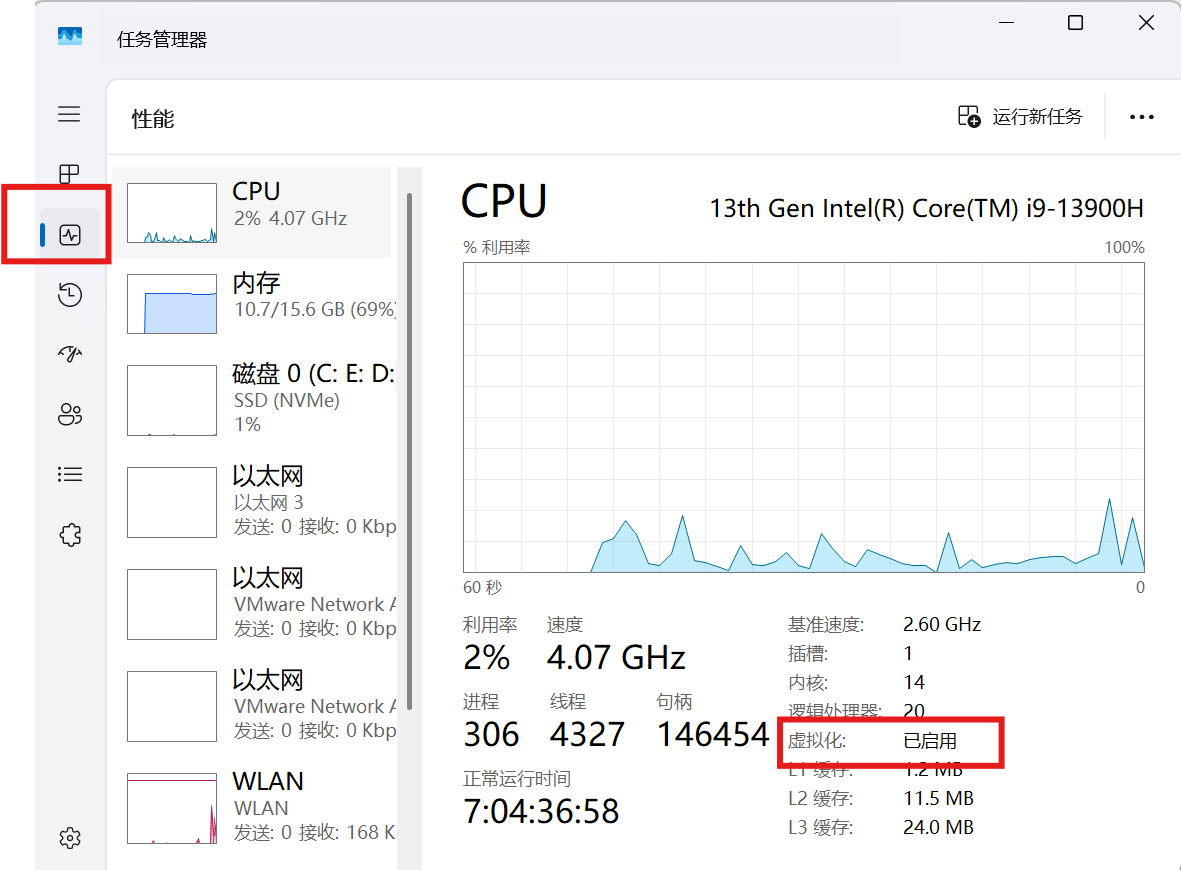Screen dimensions: 1181x870
Task: Open the Startup apps icon
Action: click(69, 354)
